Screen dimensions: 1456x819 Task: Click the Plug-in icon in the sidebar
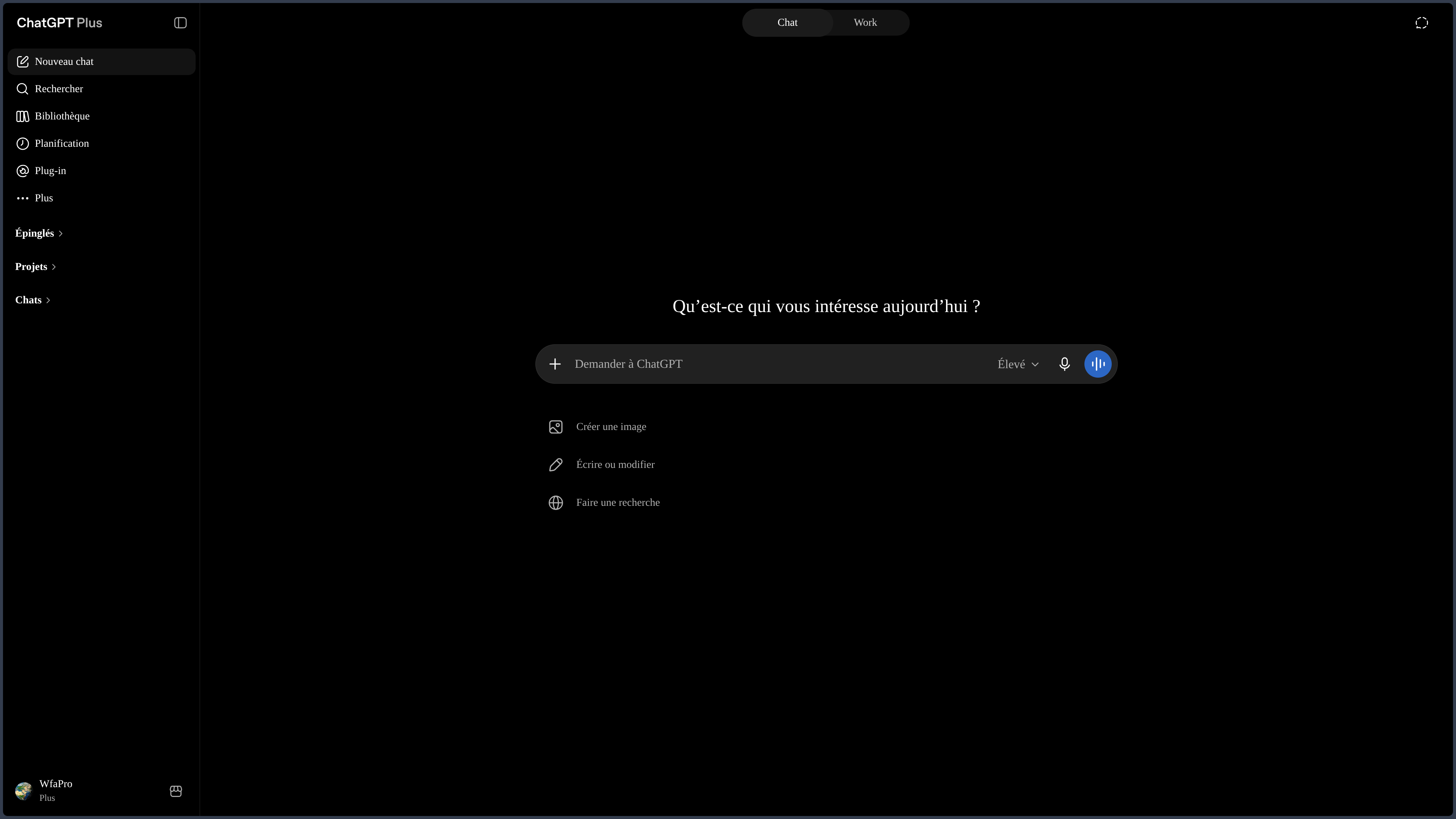pyautogui.click(x=23, y=171)
